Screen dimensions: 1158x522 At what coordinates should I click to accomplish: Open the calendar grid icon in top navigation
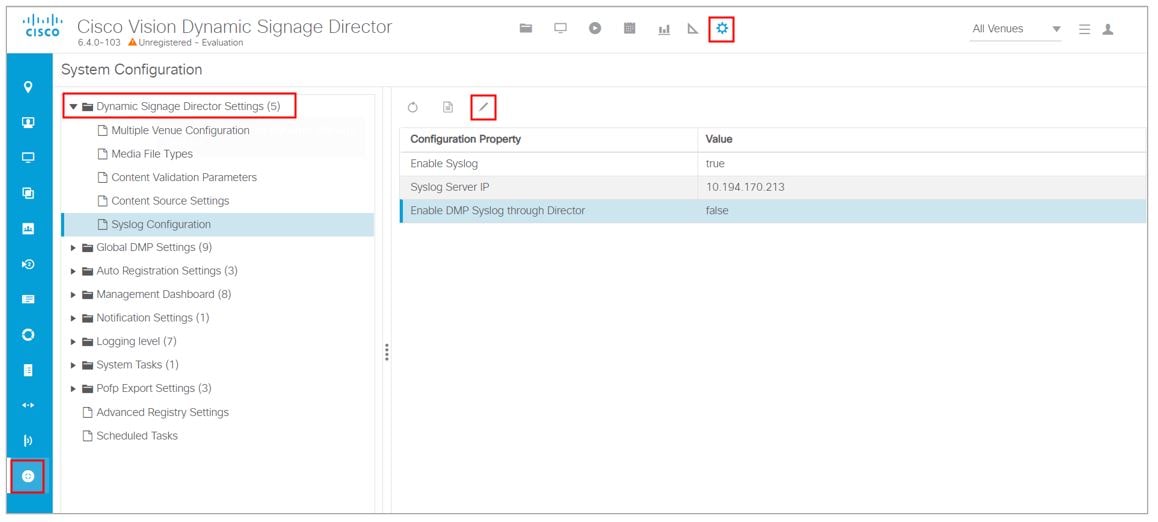pyautogui.click(x=629, y=29)
